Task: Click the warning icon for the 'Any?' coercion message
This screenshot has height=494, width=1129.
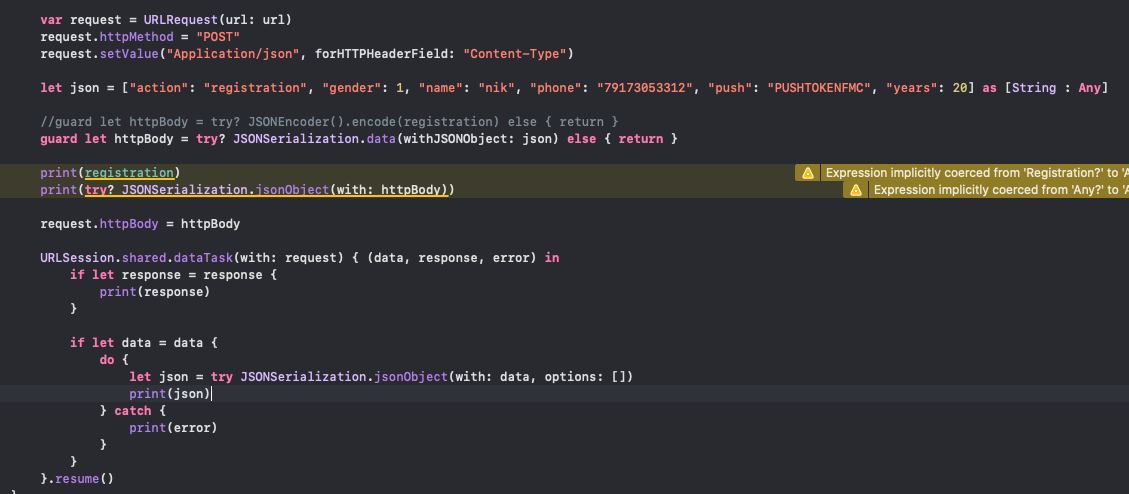Action: tap(855, 190)
